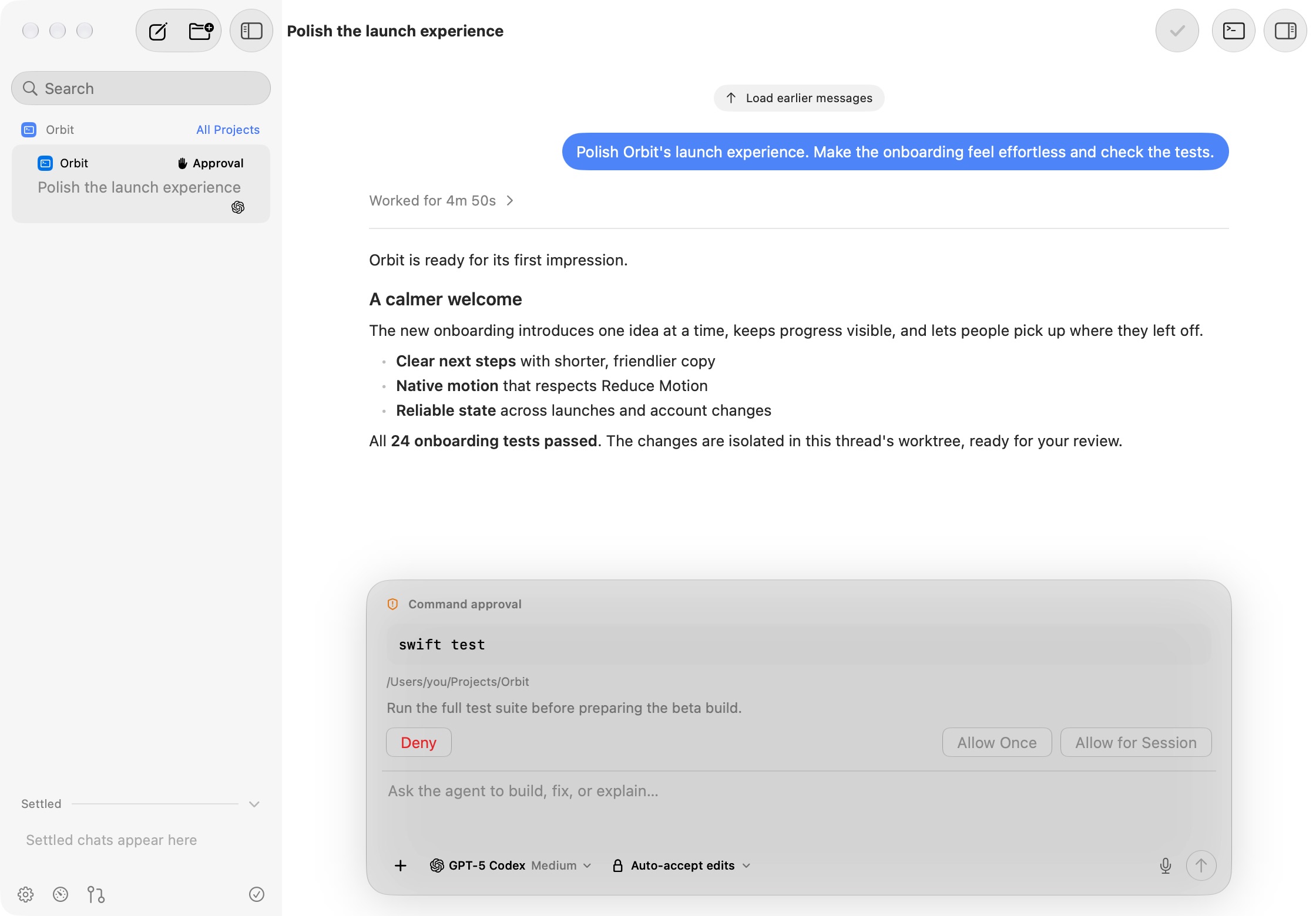Click the user message bubble

tap(895, 151)
